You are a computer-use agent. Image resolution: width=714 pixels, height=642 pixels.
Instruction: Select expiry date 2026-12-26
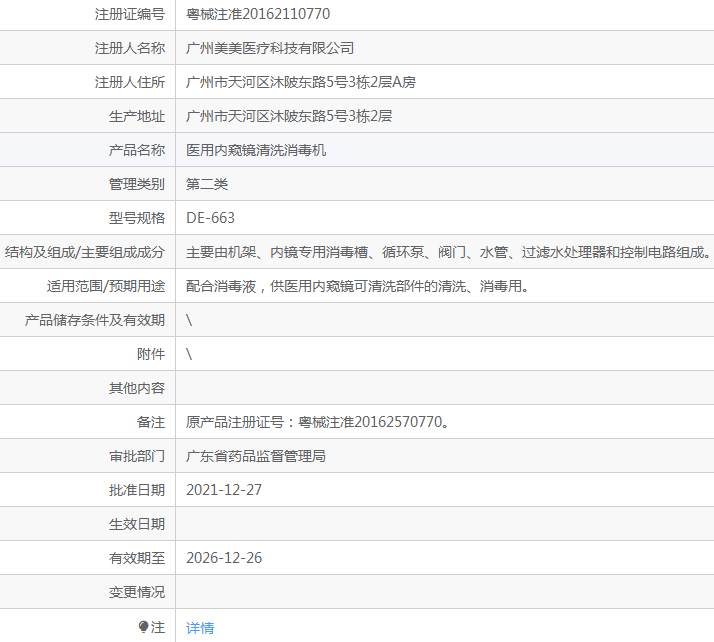tap(224, 558)
